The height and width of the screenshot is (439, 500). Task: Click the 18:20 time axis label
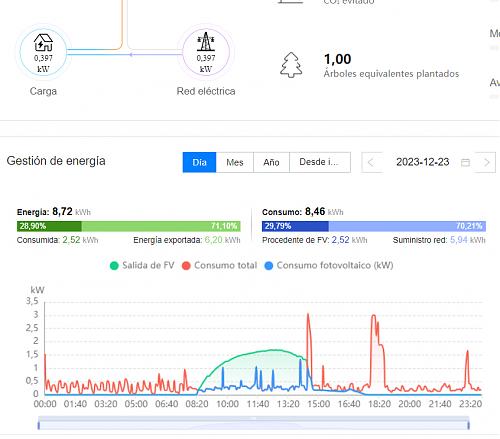point(379,404)
